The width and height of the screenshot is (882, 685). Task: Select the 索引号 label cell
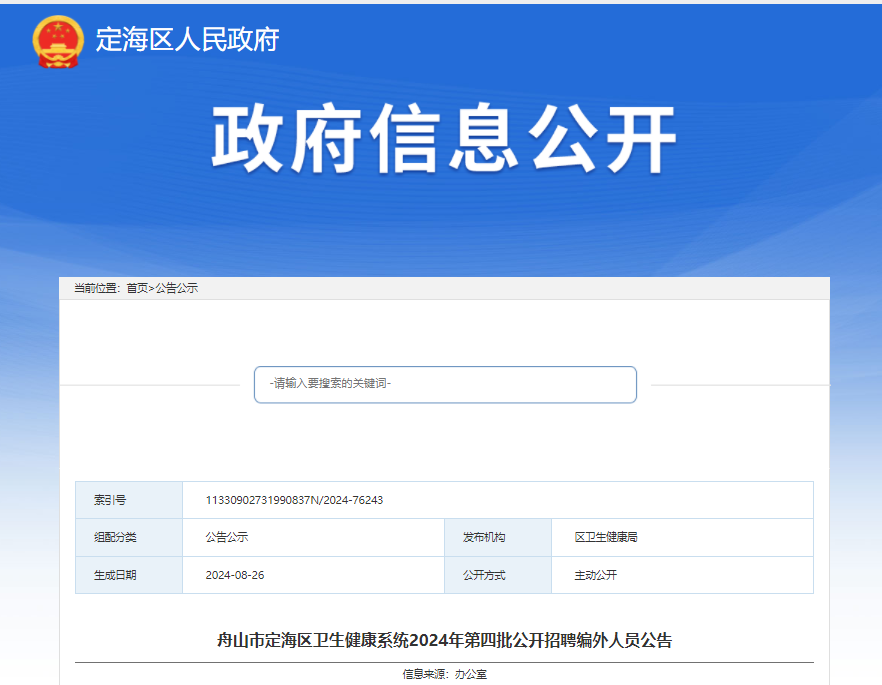coord(129,500)
